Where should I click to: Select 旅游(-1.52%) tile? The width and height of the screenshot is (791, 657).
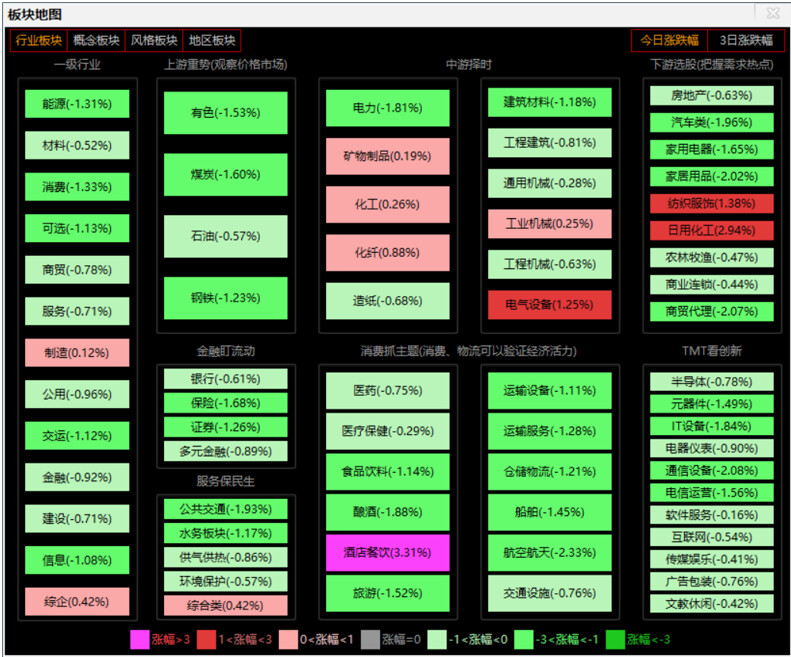click(387, 593)
